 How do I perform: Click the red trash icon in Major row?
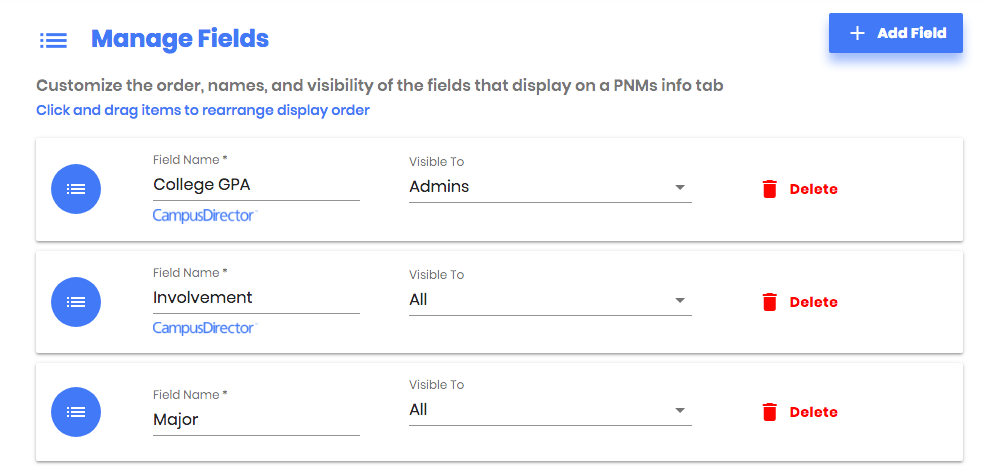tap(769, 412)
